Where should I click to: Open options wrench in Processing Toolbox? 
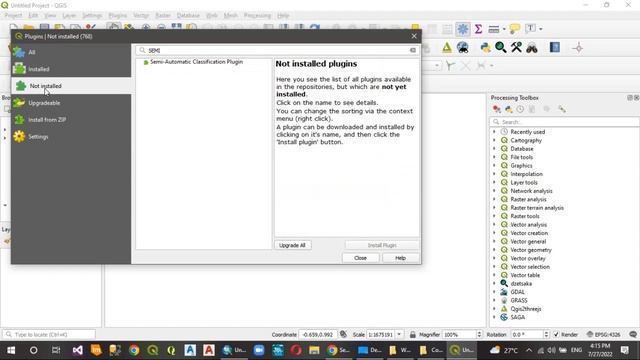click(562, 109)
